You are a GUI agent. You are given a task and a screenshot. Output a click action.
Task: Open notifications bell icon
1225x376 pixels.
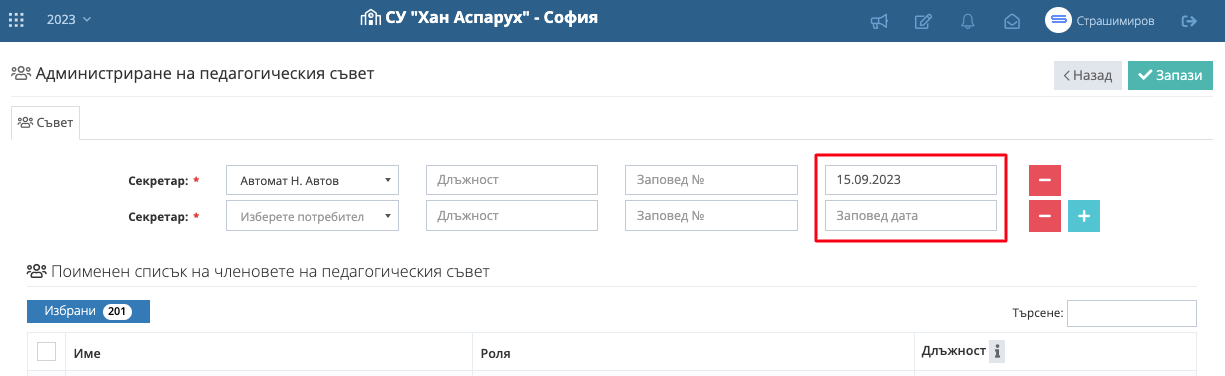point(968,21)
